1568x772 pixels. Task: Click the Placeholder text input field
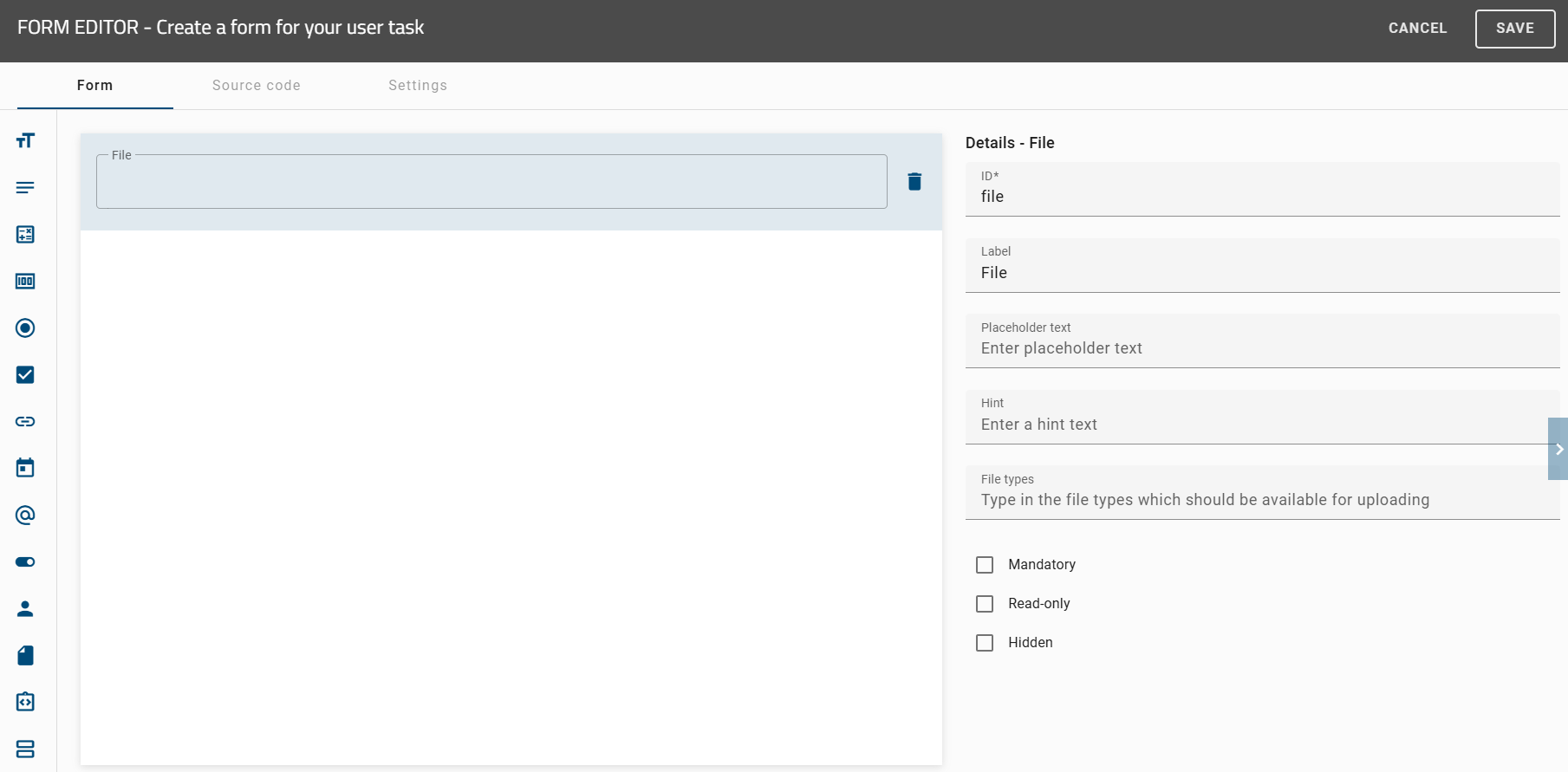[1263, 341]
